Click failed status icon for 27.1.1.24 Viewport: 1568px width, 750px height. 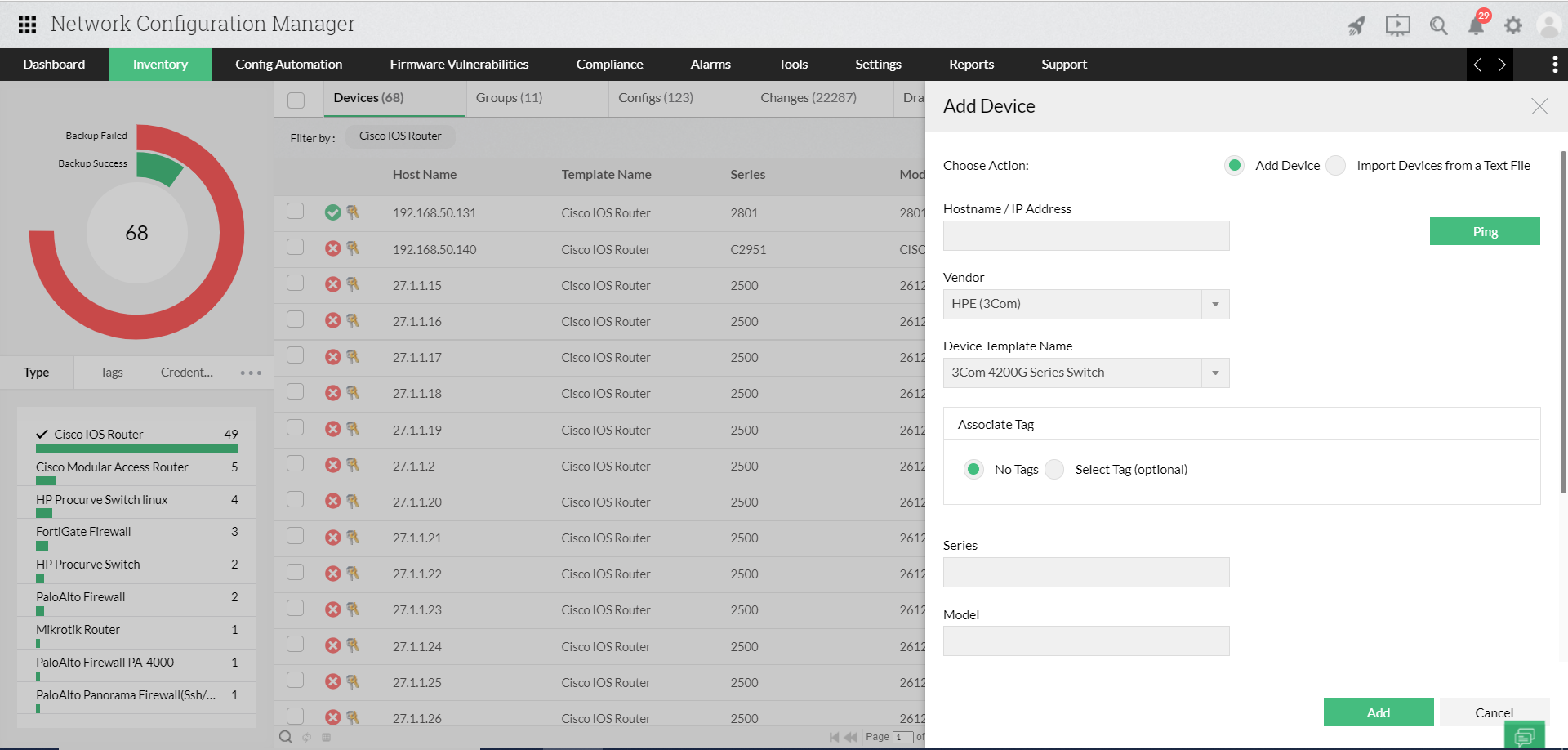click(x=332, y=645)
